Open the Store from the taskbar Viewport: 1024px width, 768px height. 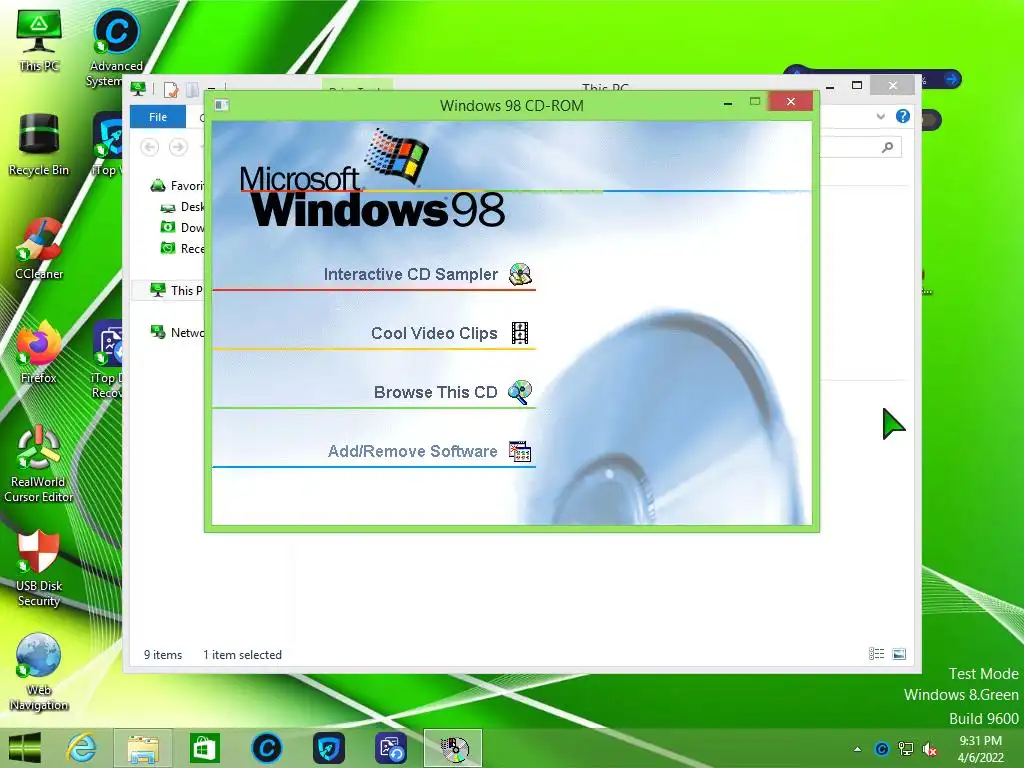tap(204, 748)
